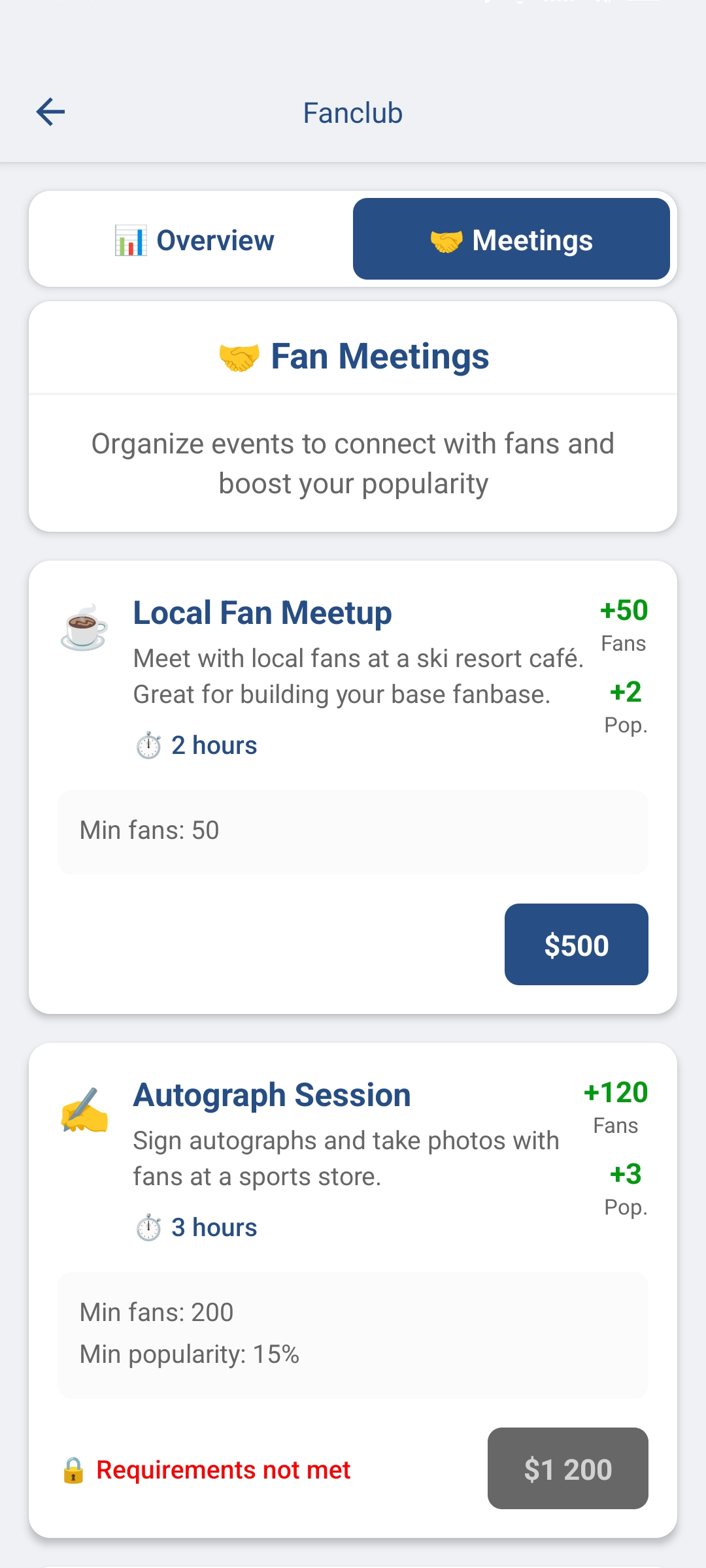Click the writing hand autograph icon
706x1568 pixels.
tap(84, 1110)
